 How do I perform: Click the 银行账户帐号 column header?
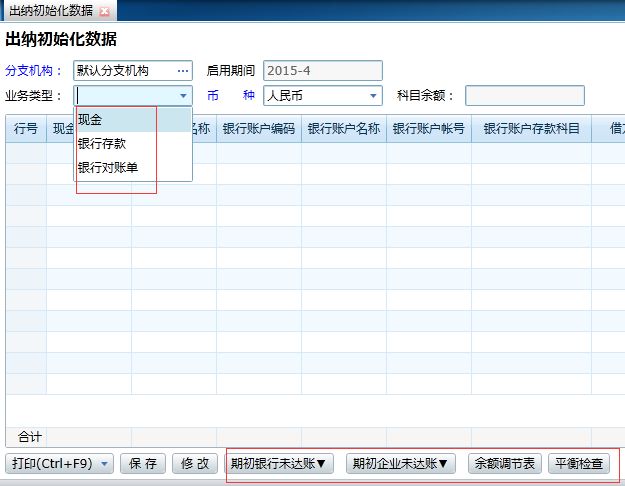(429, 129)
